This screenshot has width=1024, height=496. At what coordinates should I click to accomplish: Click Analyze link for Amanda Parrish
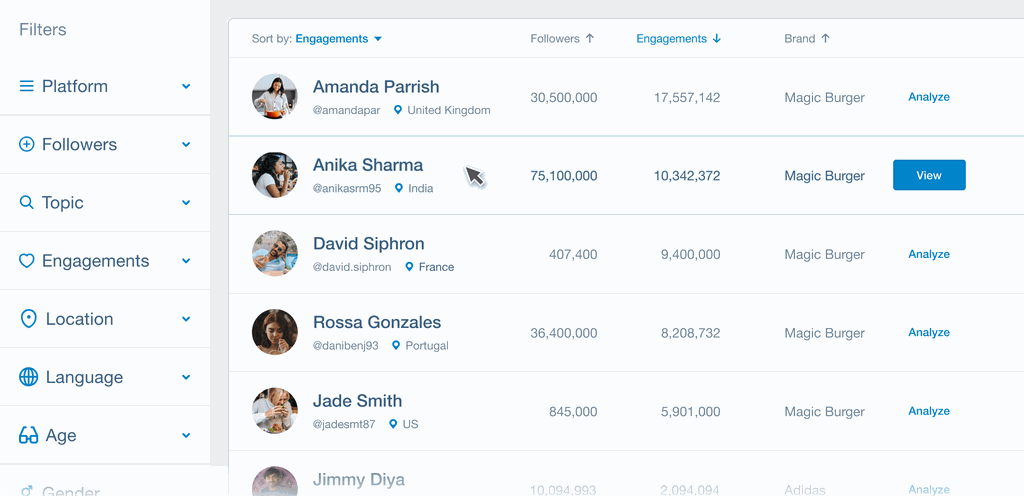[929, 97]
